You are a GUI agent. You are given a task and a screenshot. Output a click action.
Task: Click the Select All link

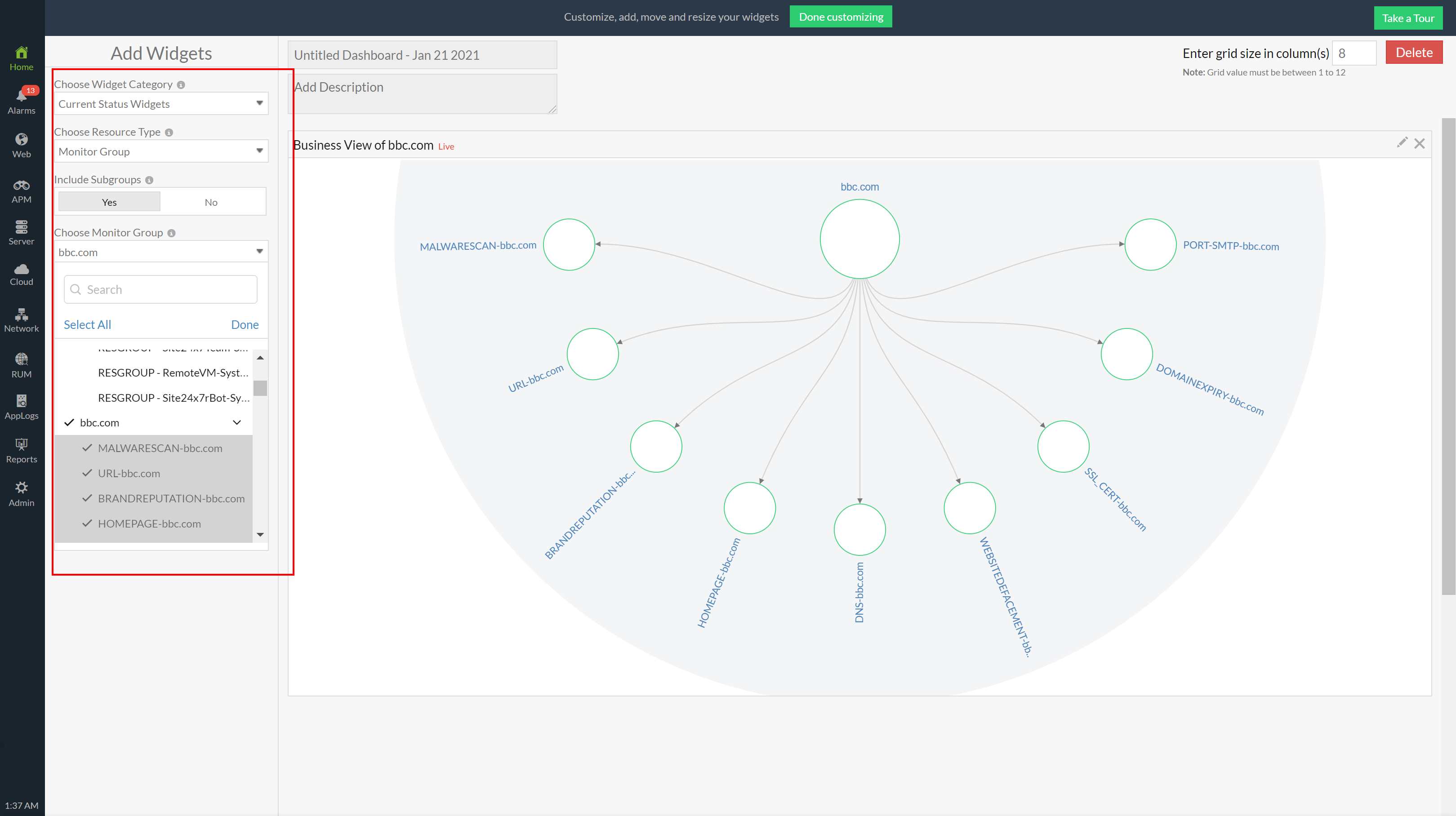(87, 324)
